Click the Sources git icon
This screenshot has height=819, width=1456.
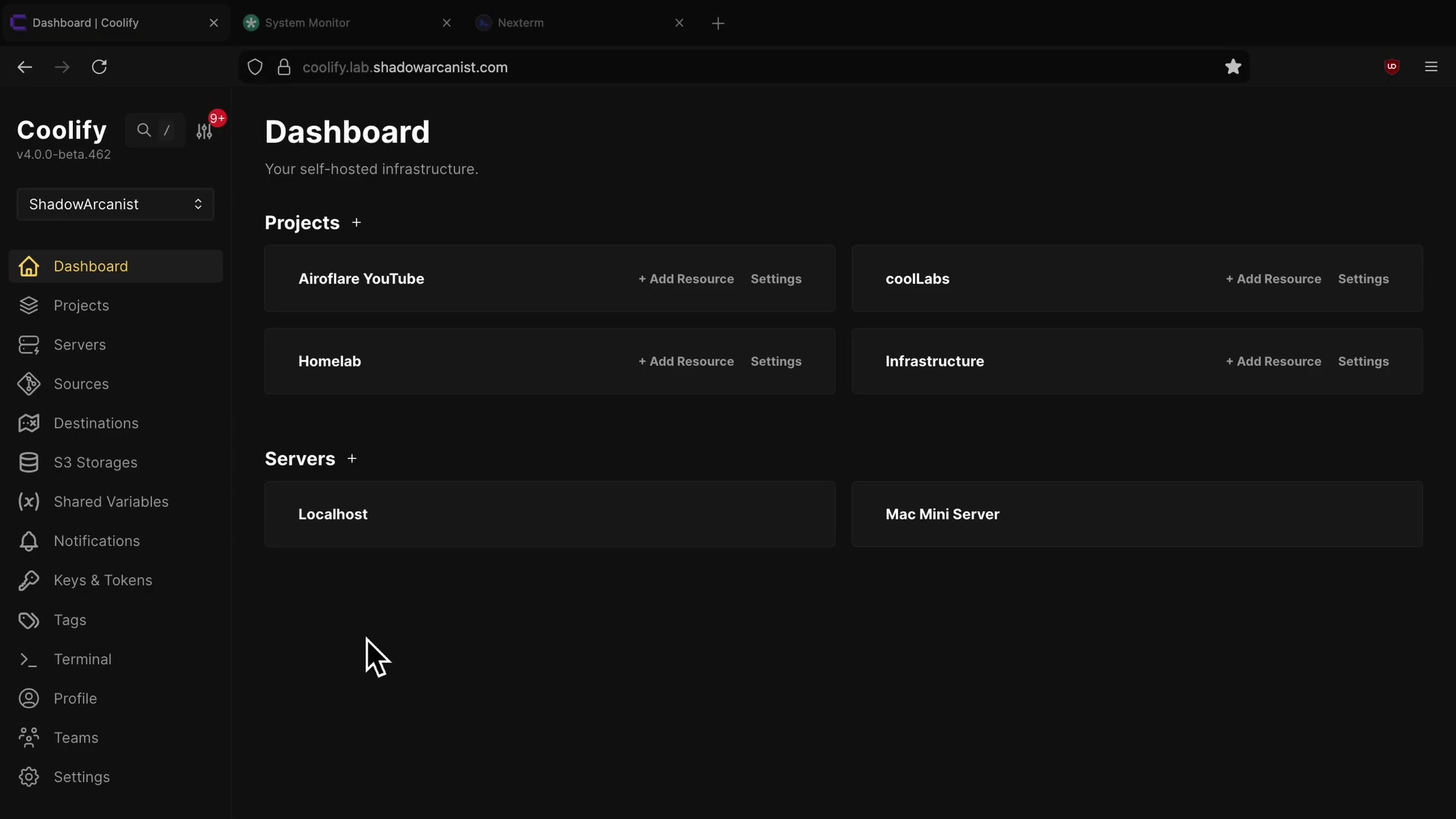(x=29, y=384)
